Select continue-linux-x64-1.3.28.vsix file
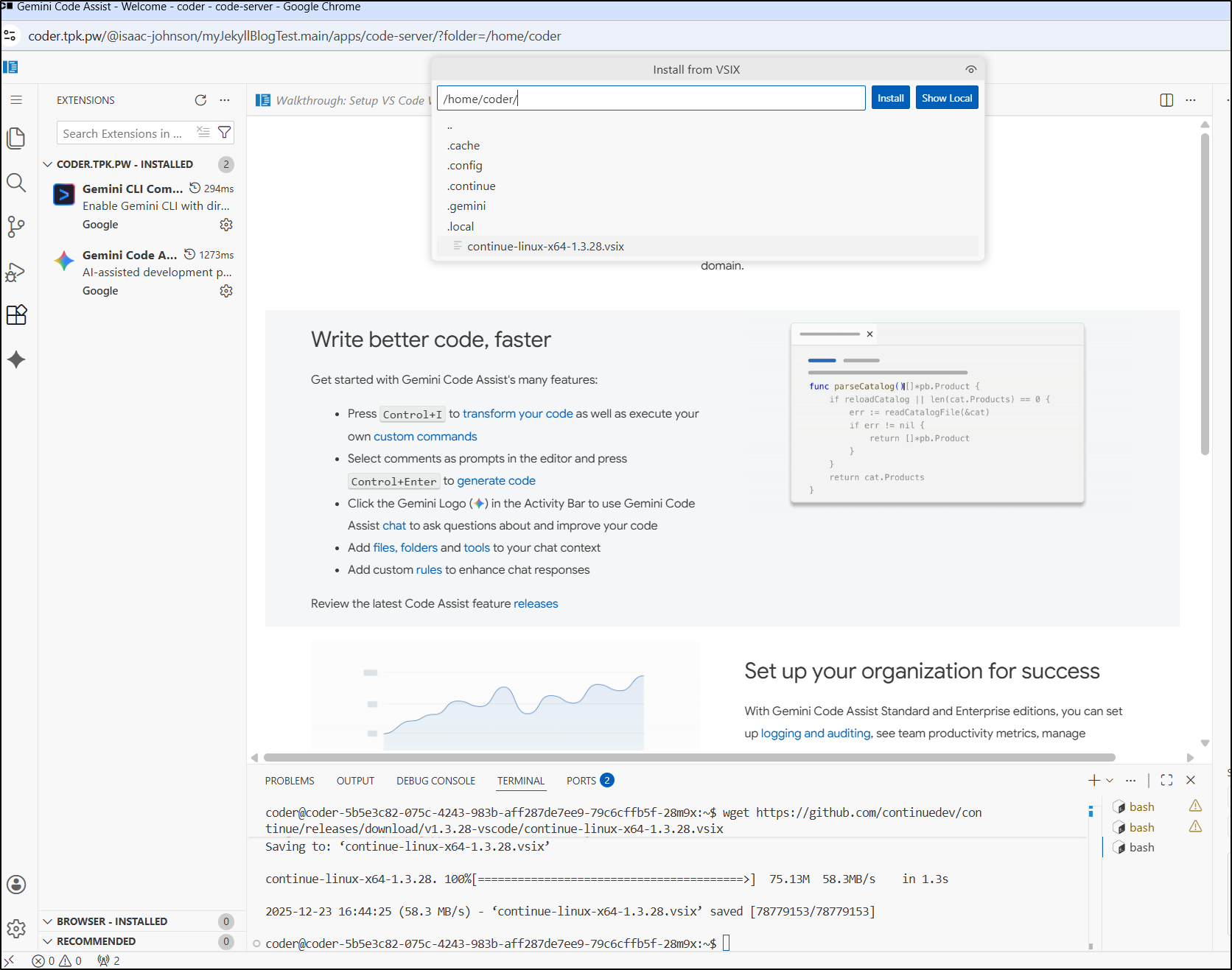 pos(545,247)
